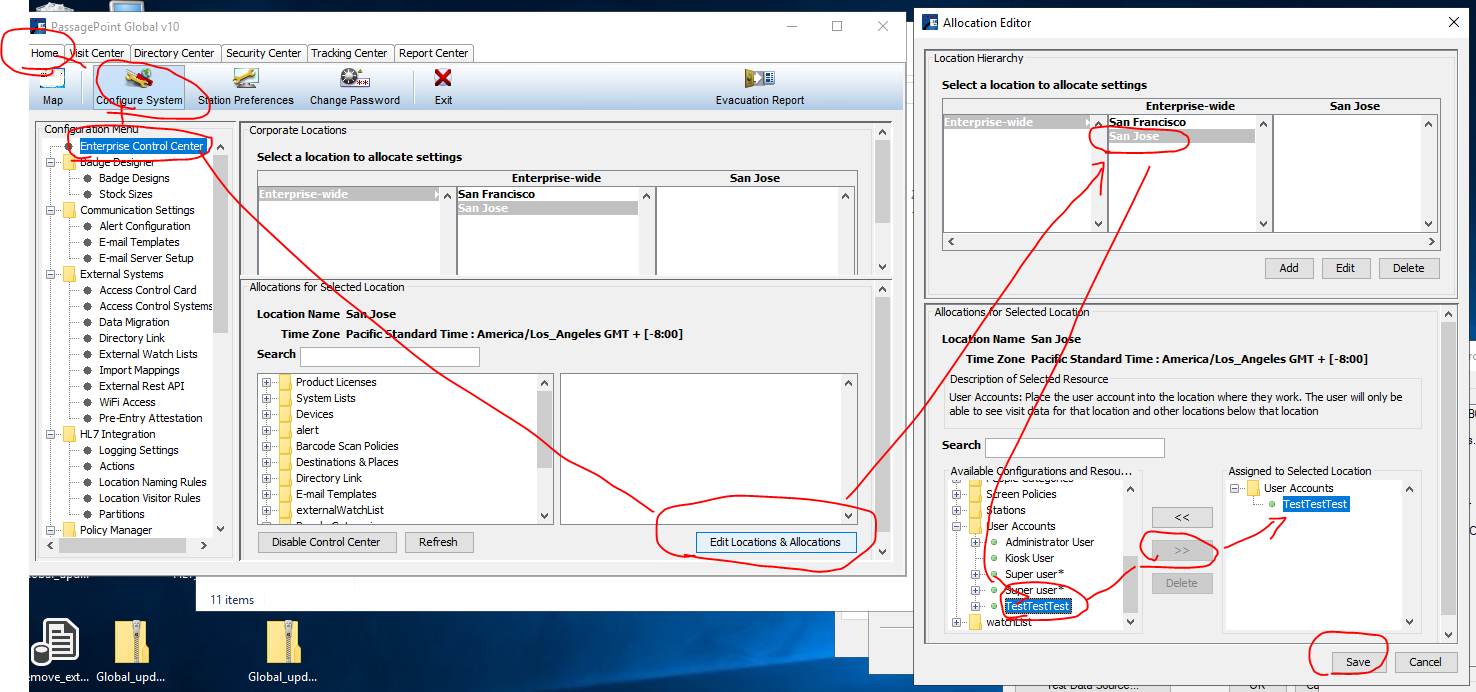Open External Rest API tree item
This screenshot has height=692, width=1476.
(142, 386)
